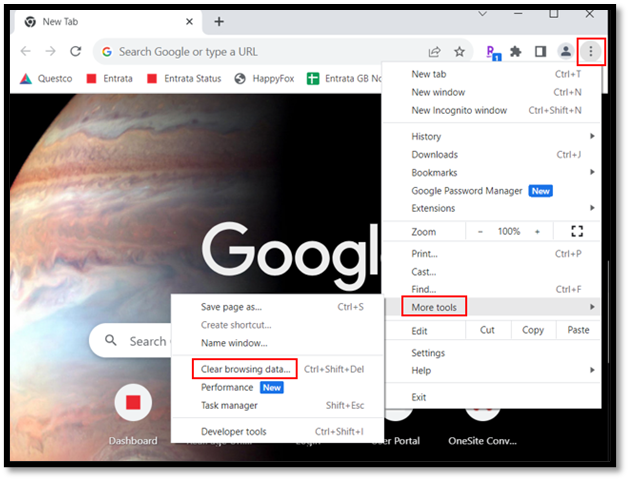Open the side panel icon
The image size is (629, 480).
tap(540, 51)
